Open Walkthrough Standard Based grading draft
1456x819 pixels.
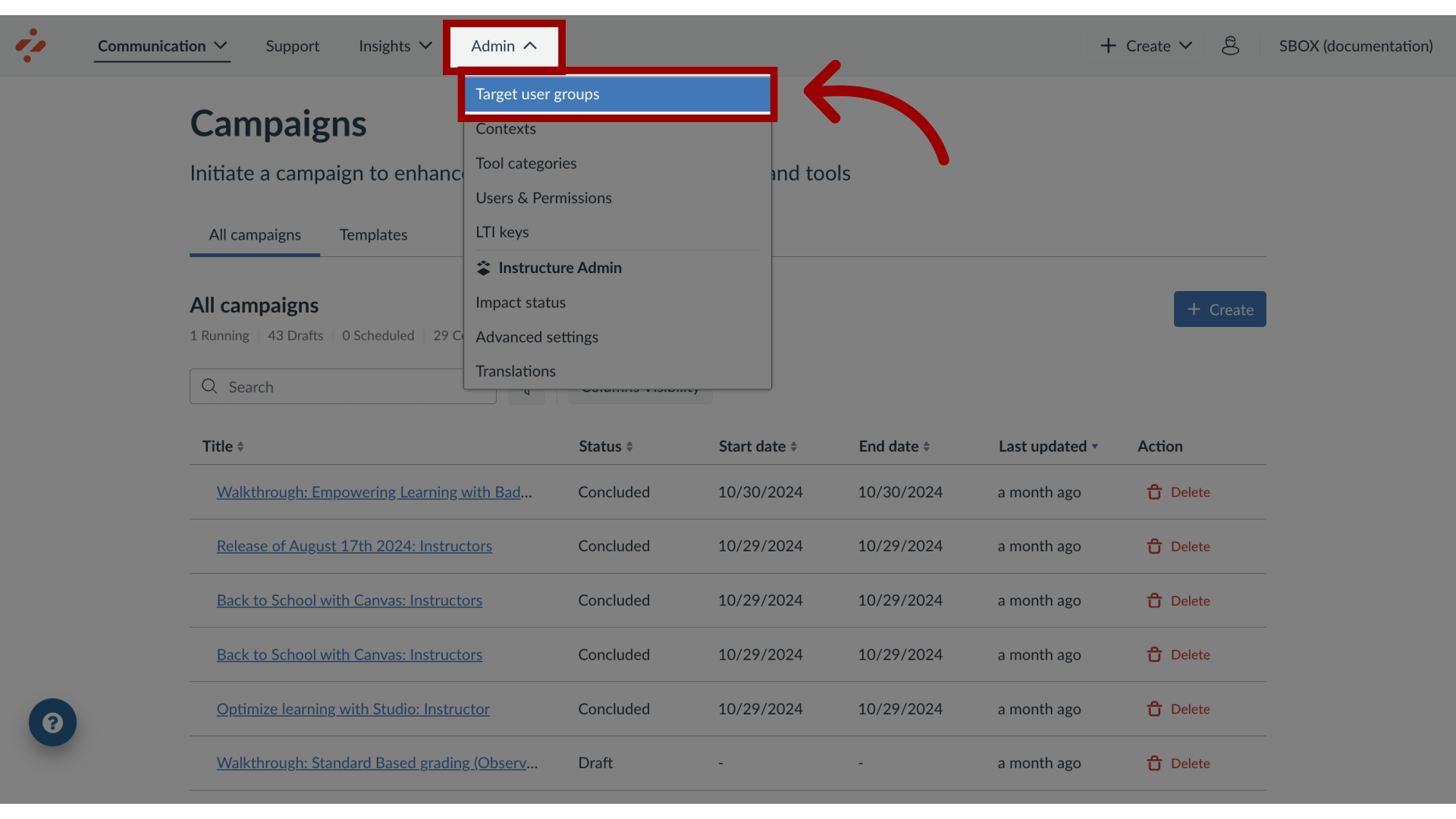click(376, 763)
